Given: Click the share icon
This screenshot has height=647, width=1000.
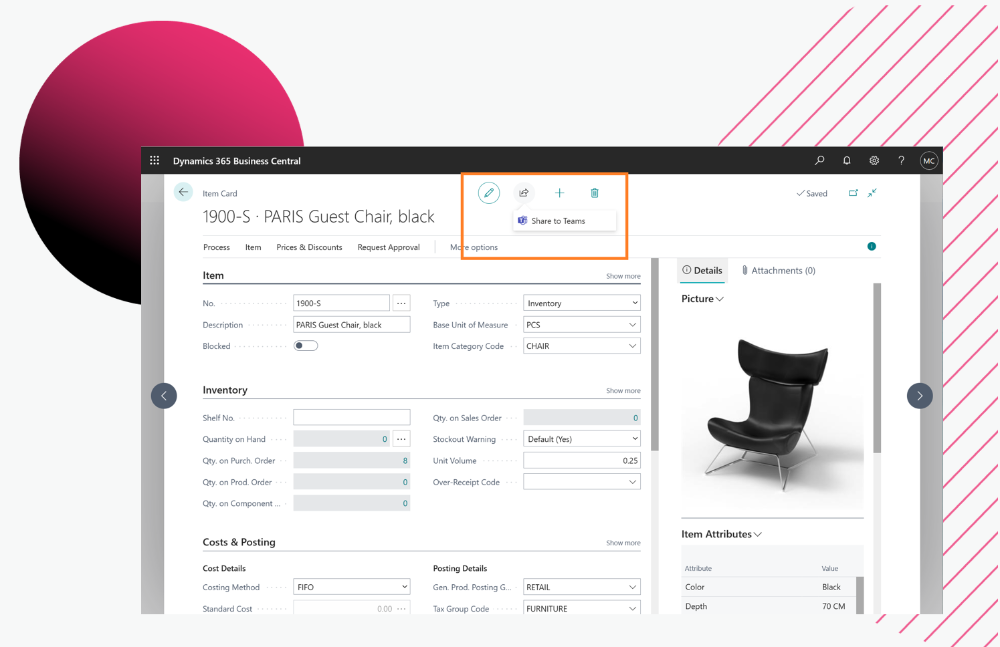Looking at the screenshot, I should pos(524,193).
